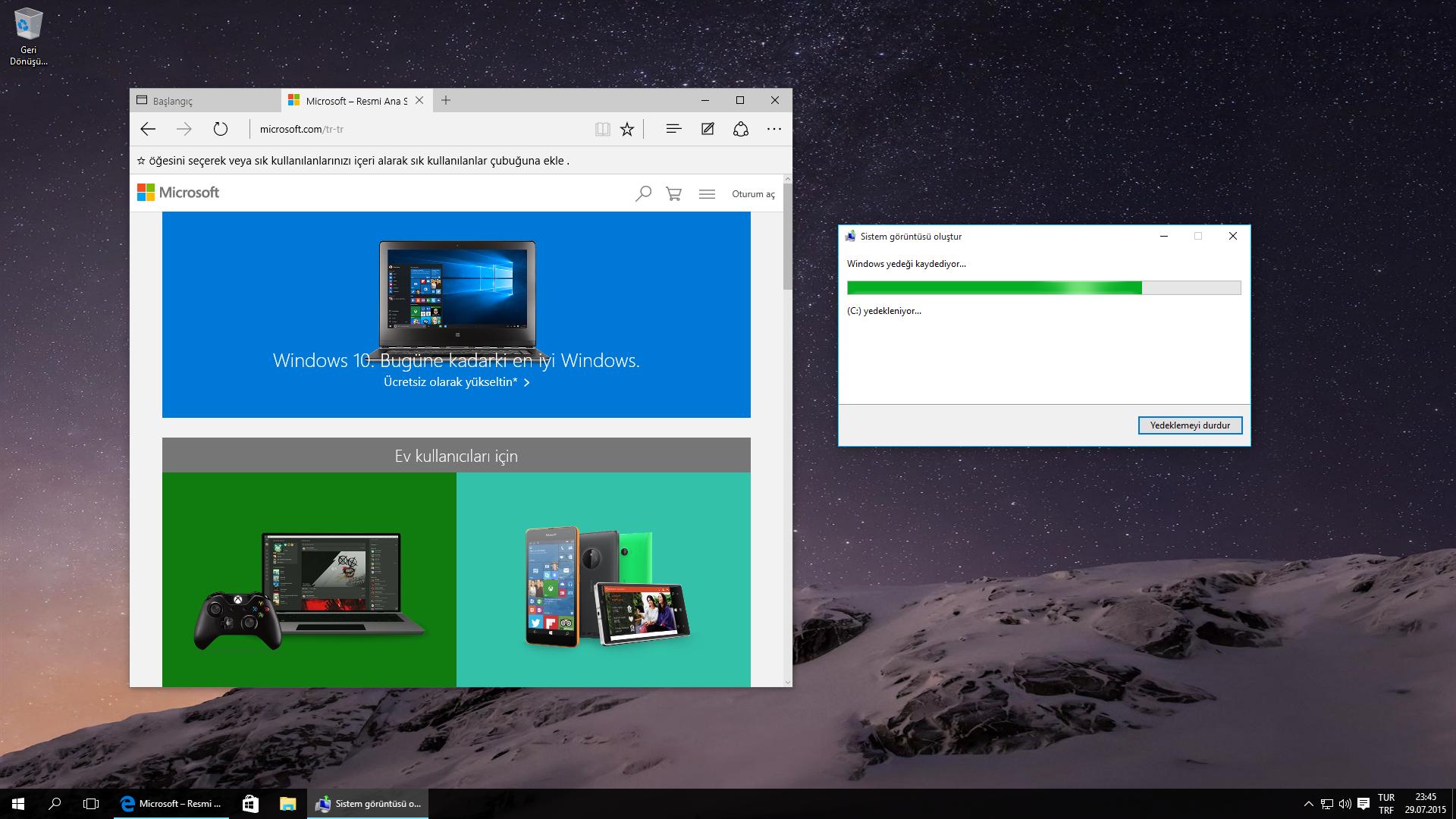Add page to favorites with star icon
Screen dimensions: 1456x819
click(627, 129)
